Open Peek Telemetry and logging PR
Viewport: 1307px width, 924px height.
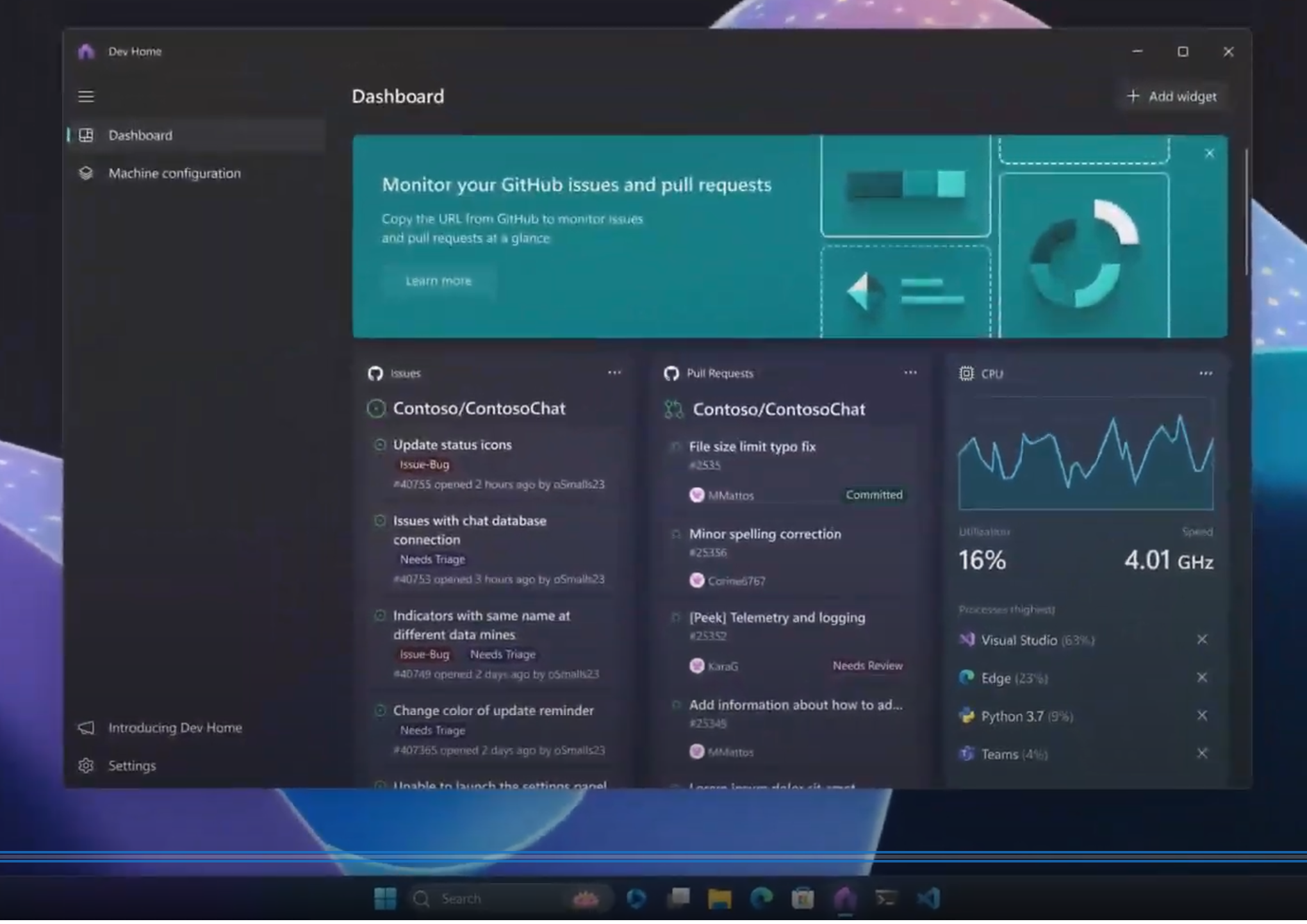(x=777, y=618)
